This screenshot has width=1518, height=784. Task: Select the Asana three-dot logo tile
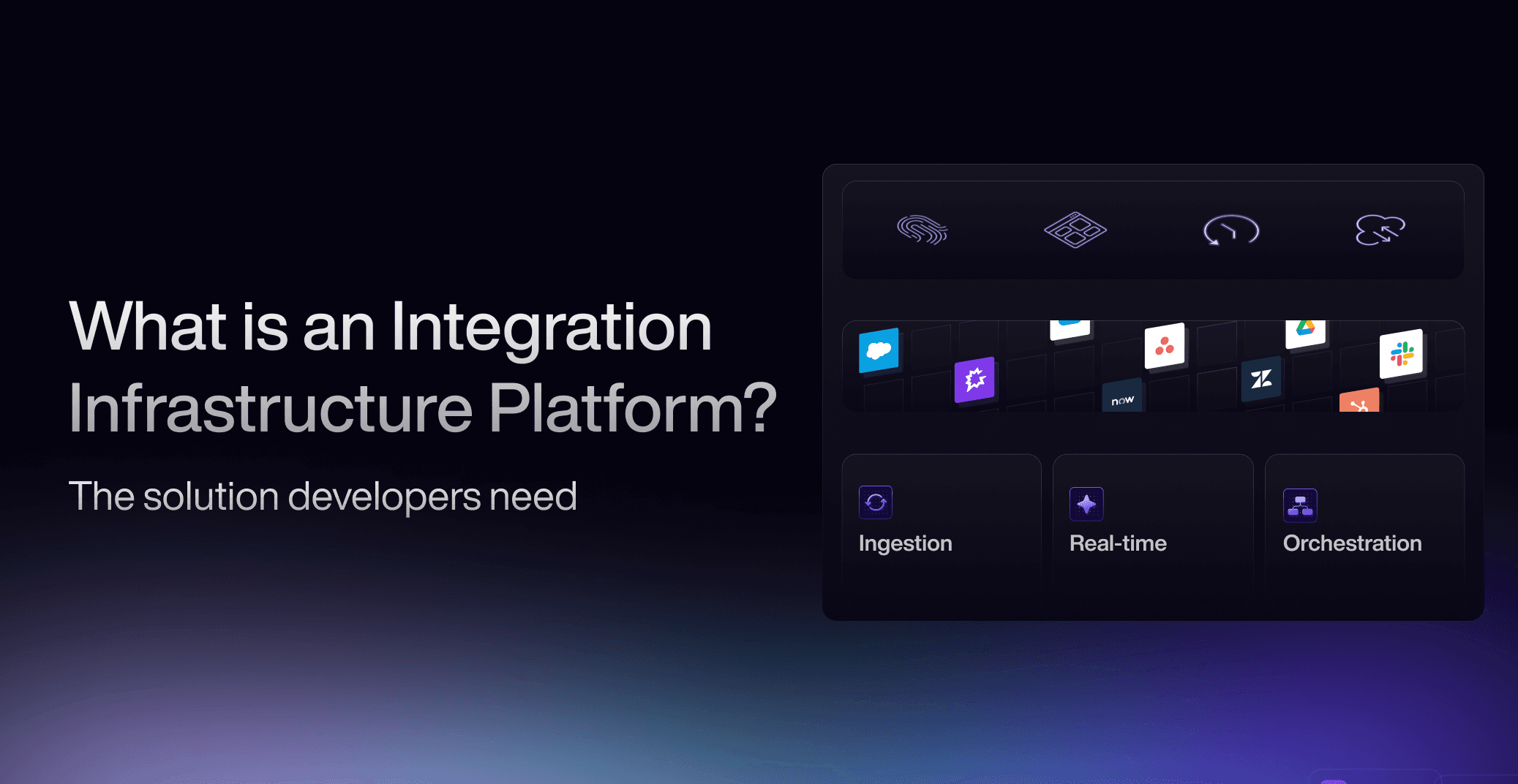pos(1164,346)
